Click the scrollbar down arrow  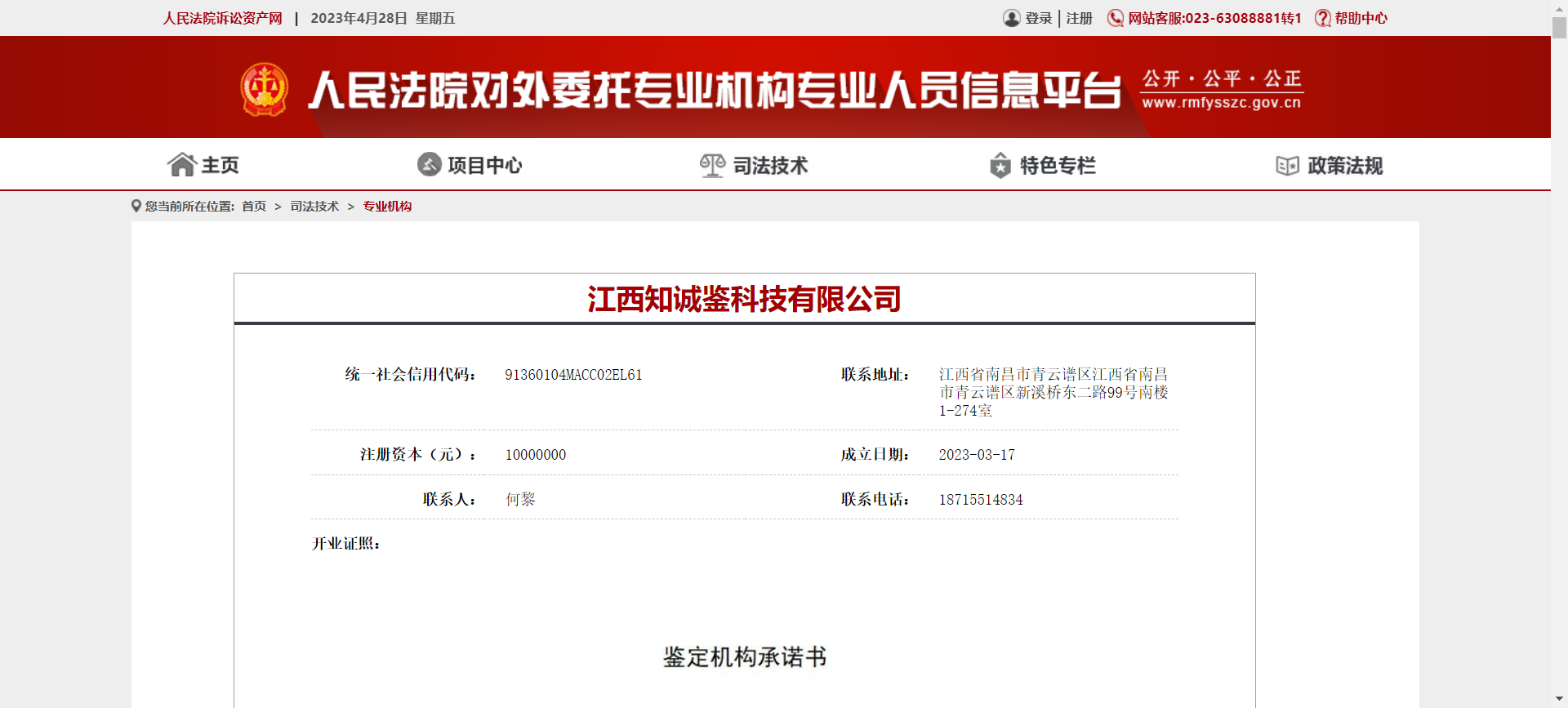point(1559,700)
